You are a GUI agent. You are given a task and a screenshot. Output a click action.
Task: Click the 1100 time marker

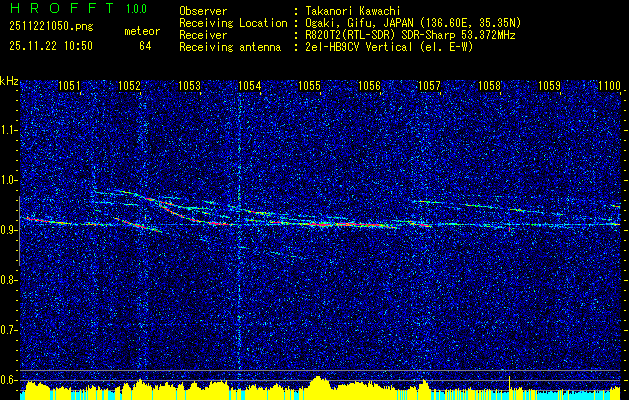[x=610, y=85]
